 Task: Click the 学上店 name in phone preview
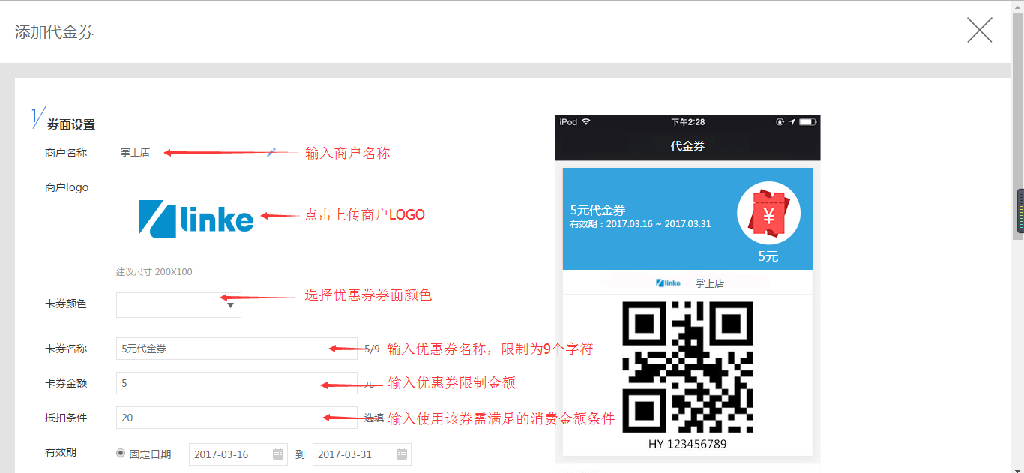pyautogui.click(x=709, y=284)
